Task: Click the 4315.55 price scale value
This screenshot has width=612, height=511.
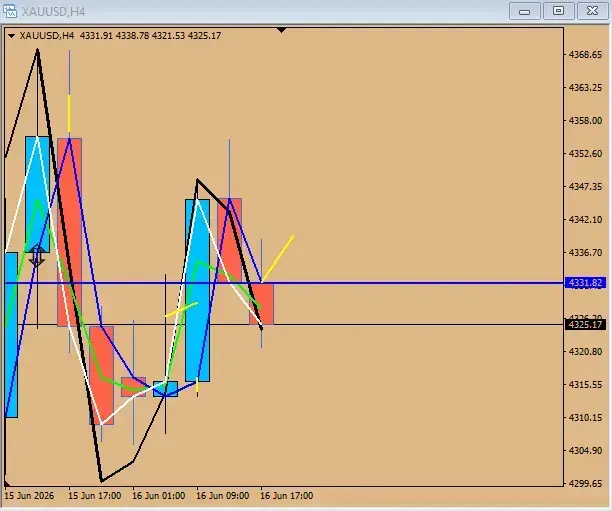Action: (x=585, y=385)
